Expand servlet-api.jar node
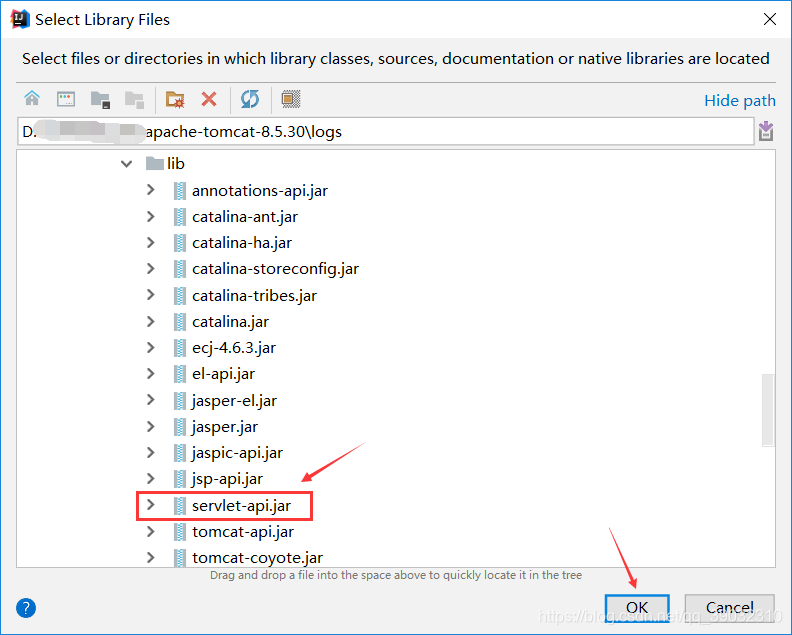The width and height of the screenshot is (792, 635). (x=151, y=505)
